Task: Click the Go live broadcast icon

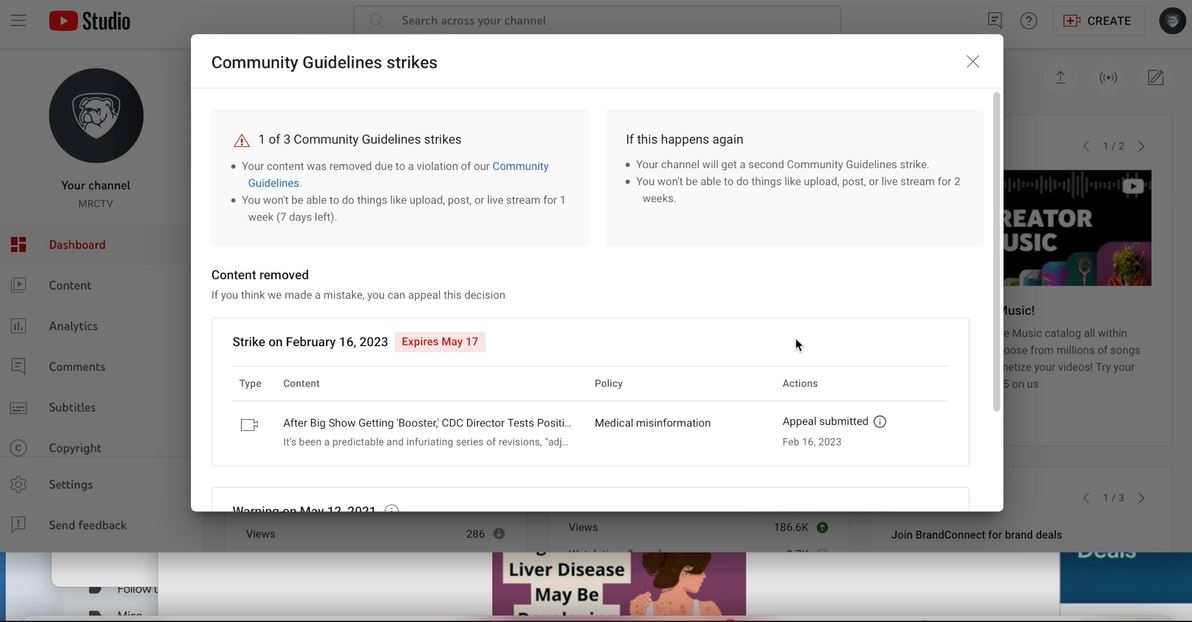Action: tap(1108, 78)
